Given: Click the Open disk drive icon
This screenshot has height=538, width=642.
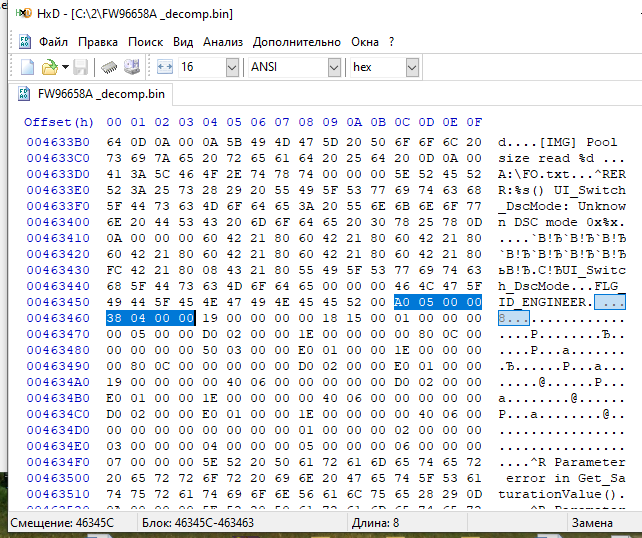Looking at the screenshot, I should tap(131, 67).
